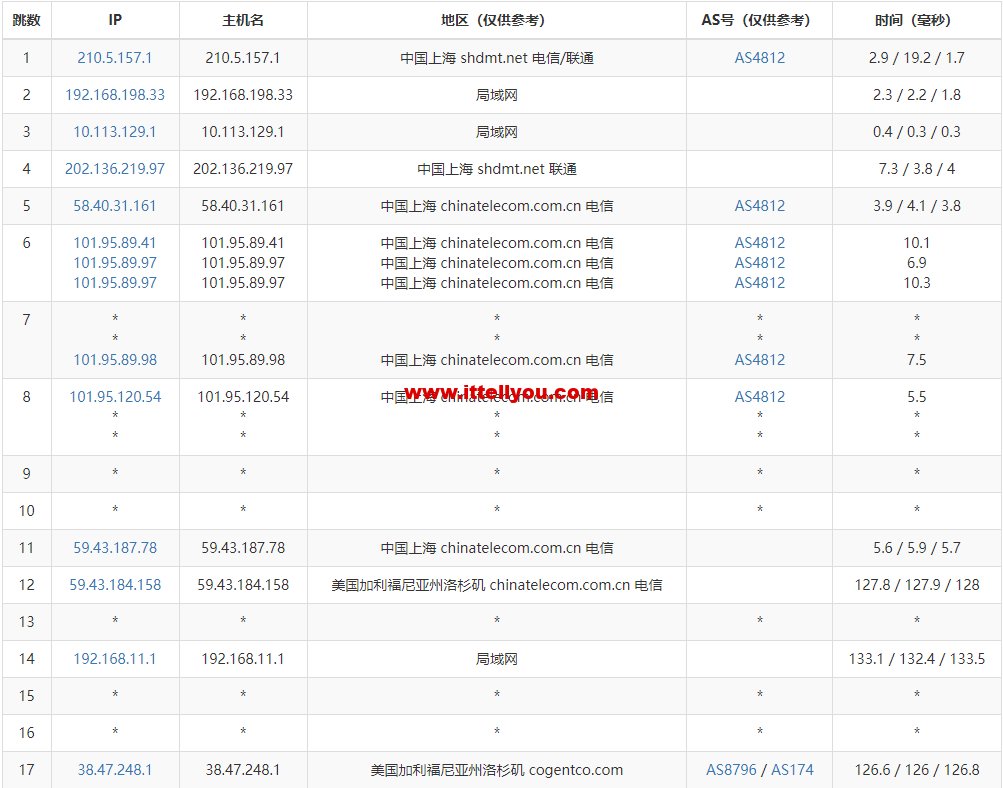Image resolution: width=1003 pixels, height=788 pixels.
Task: Click the IP link 101.95.89.41
Action: pos(115,243)
